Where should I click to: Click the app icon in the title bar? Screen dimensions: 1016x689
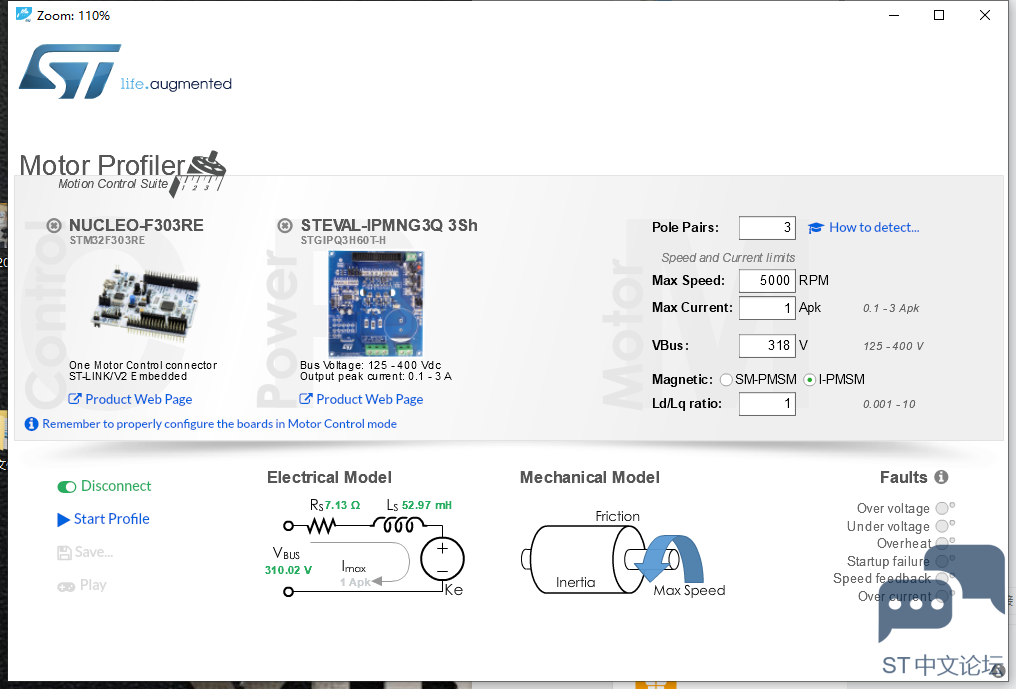24,14
